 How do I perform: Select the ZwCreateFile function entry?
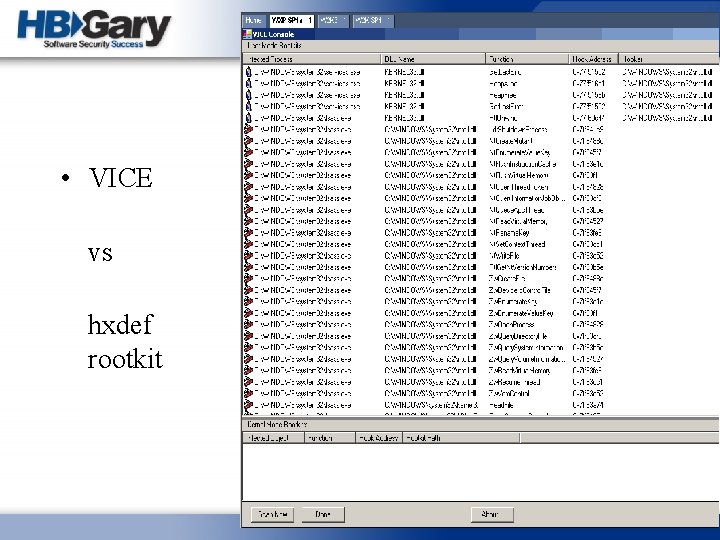(507, 279)
